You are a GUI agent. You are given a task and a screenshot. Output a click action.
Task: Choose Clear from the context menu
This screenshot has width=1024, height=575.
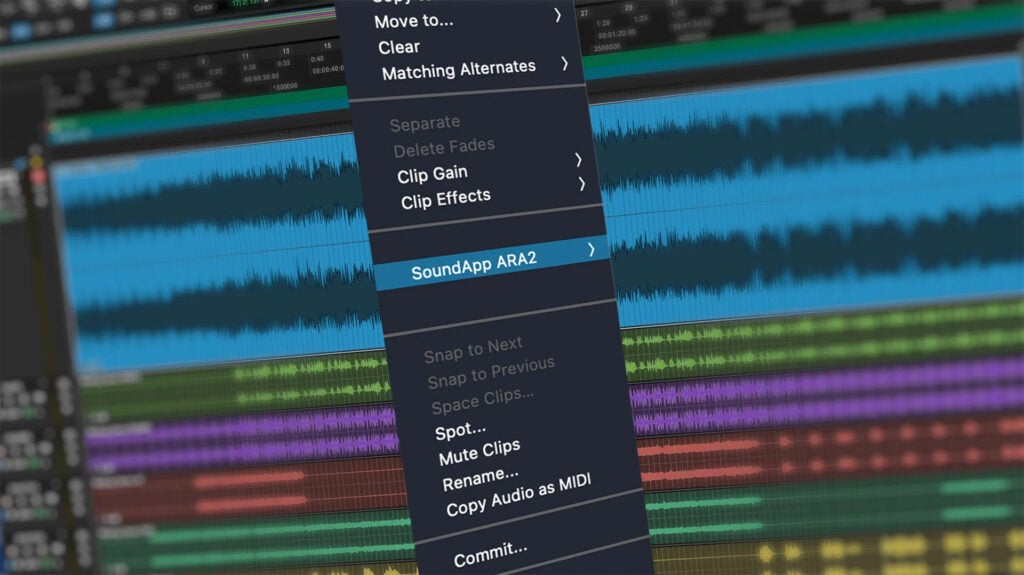pyautogui.click(x=399, y=47)
